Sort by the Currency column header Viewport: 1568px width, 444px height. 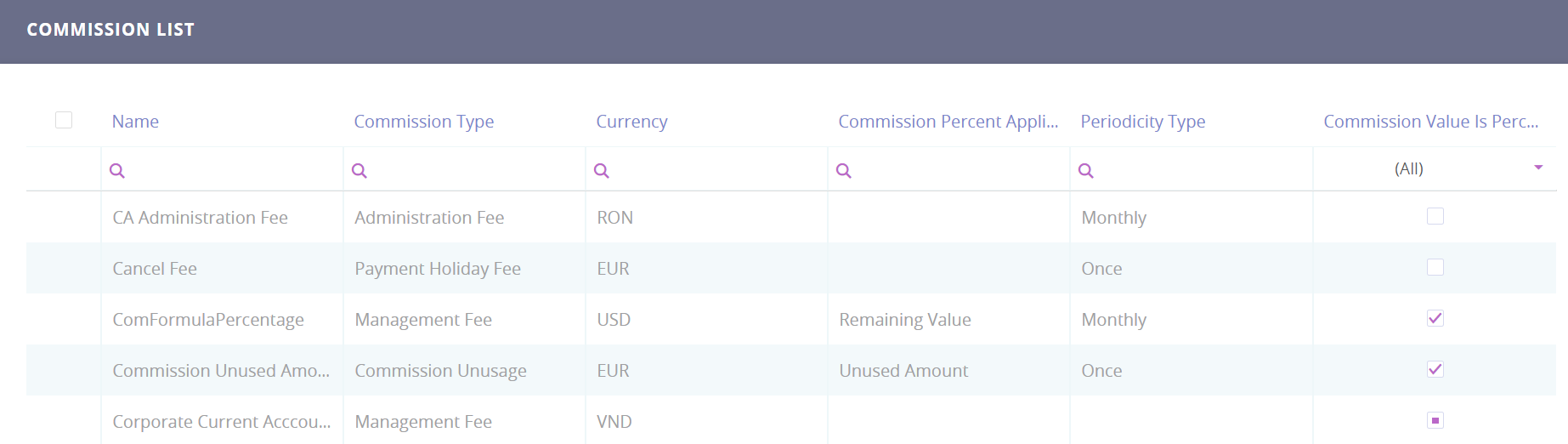tap(631, 122)
